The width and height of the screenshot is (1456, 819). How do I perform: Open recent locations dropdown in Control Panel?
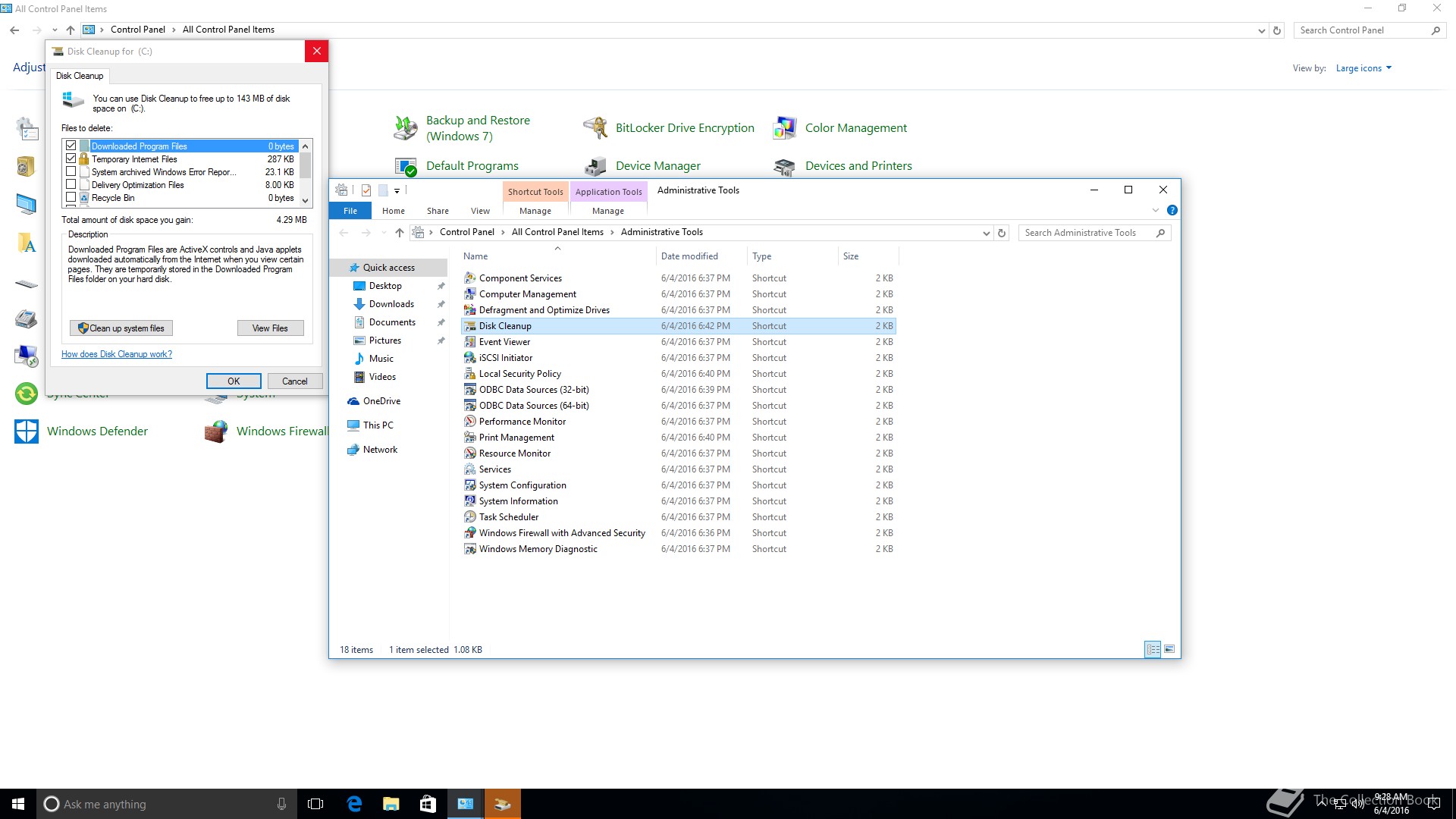(55, 30)
